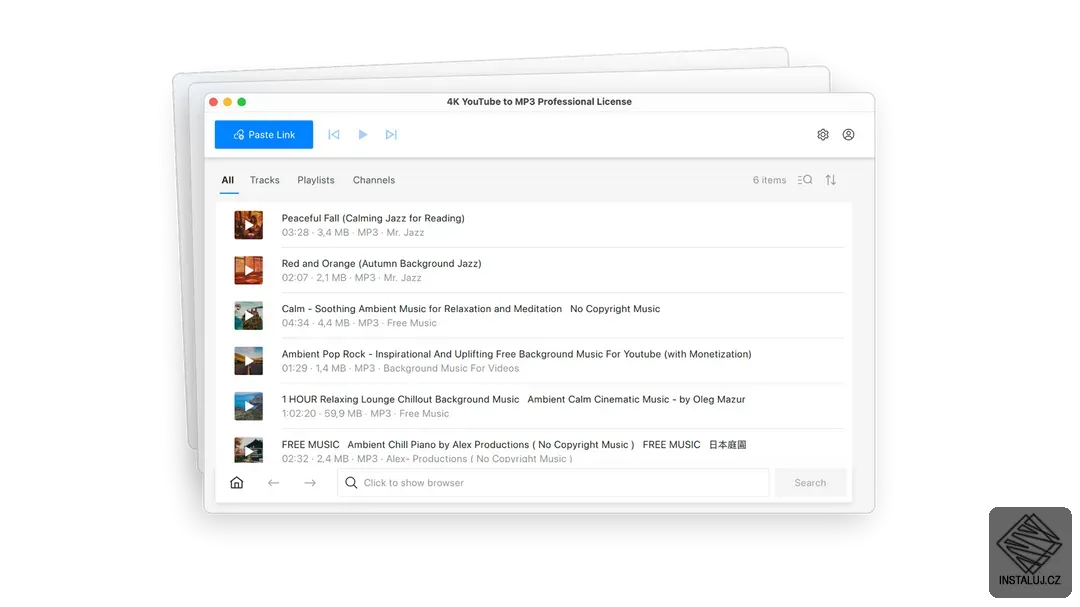Switch to the All tab

(228, 180)
